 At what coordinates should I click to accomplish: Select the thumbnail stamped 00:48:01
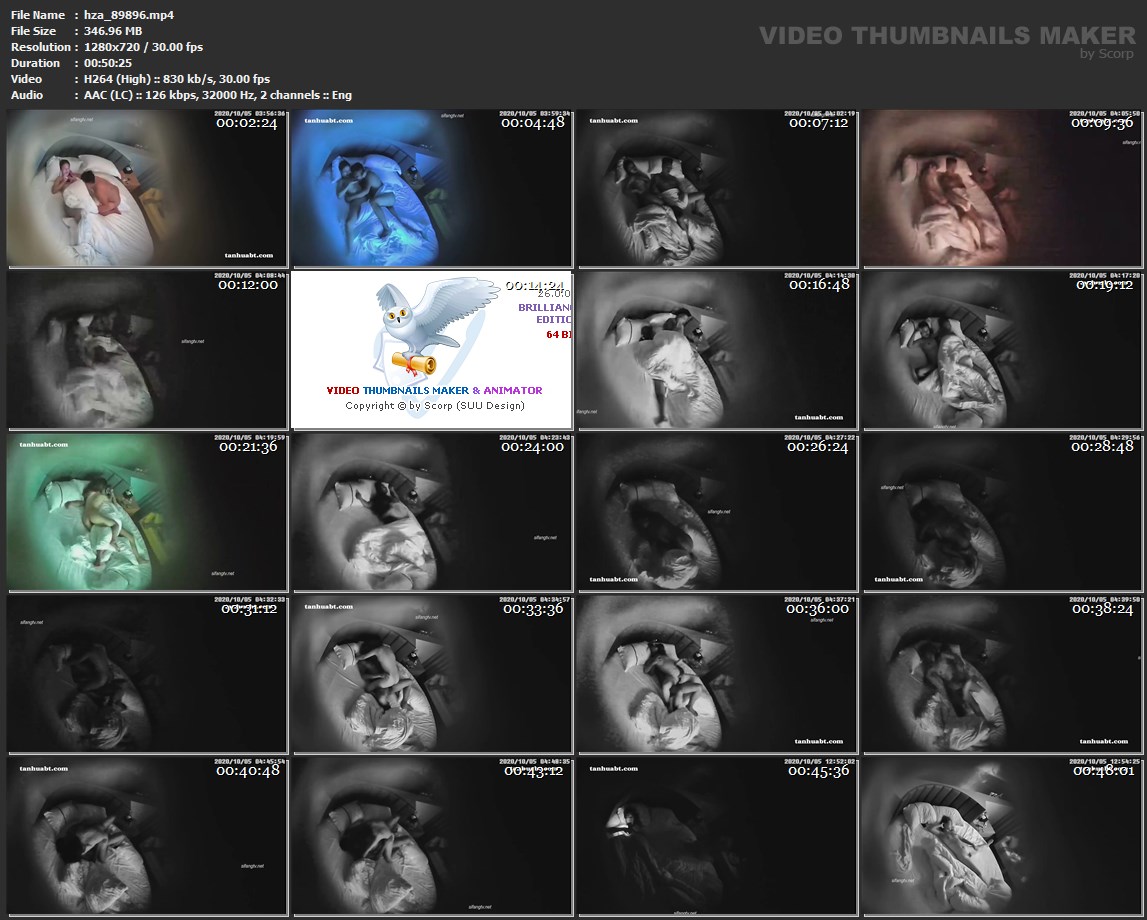[x=1002, y=837]
